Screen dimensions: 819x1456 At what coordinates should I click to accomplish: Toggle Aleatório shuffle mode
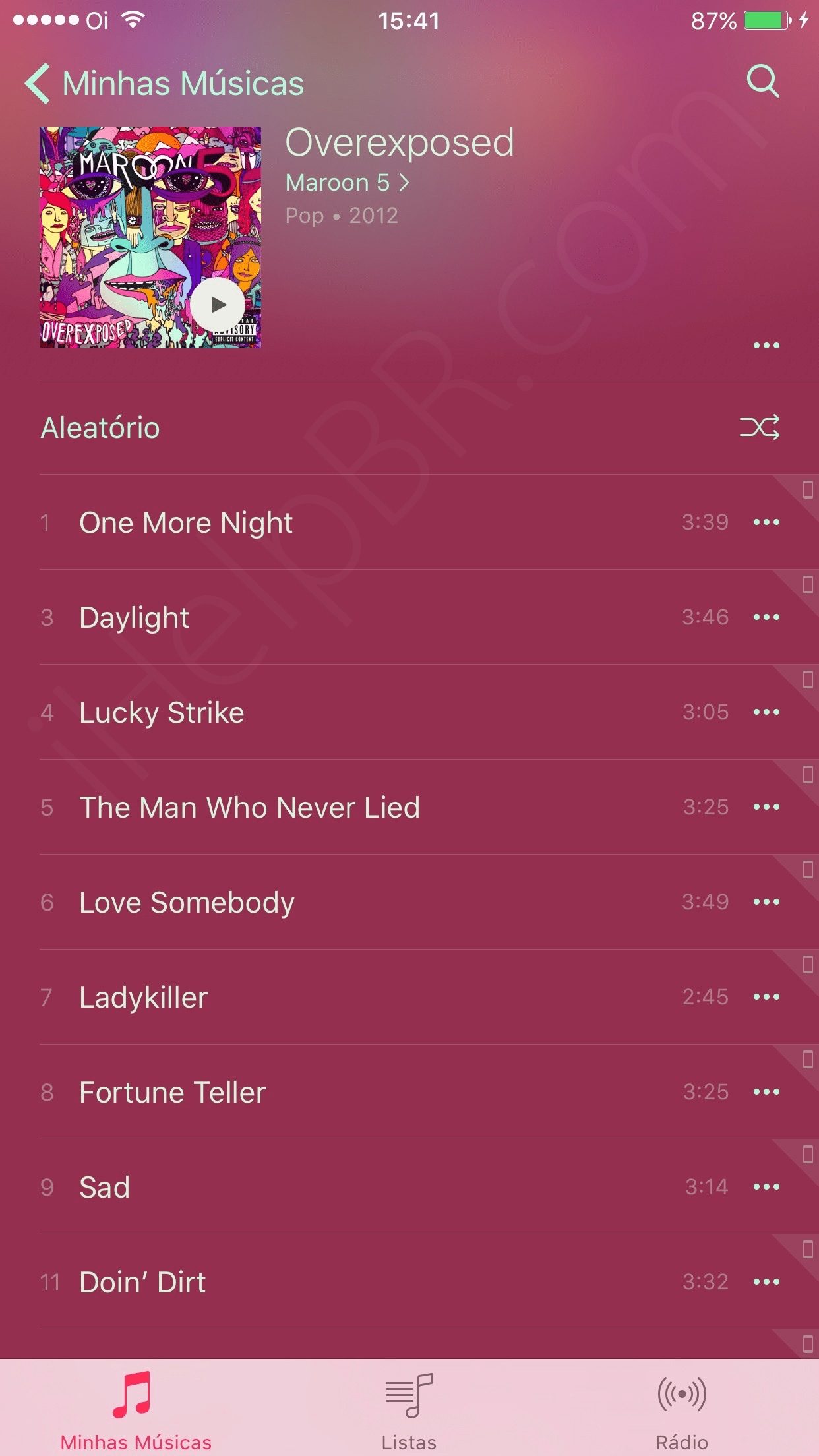coord(409,427)
